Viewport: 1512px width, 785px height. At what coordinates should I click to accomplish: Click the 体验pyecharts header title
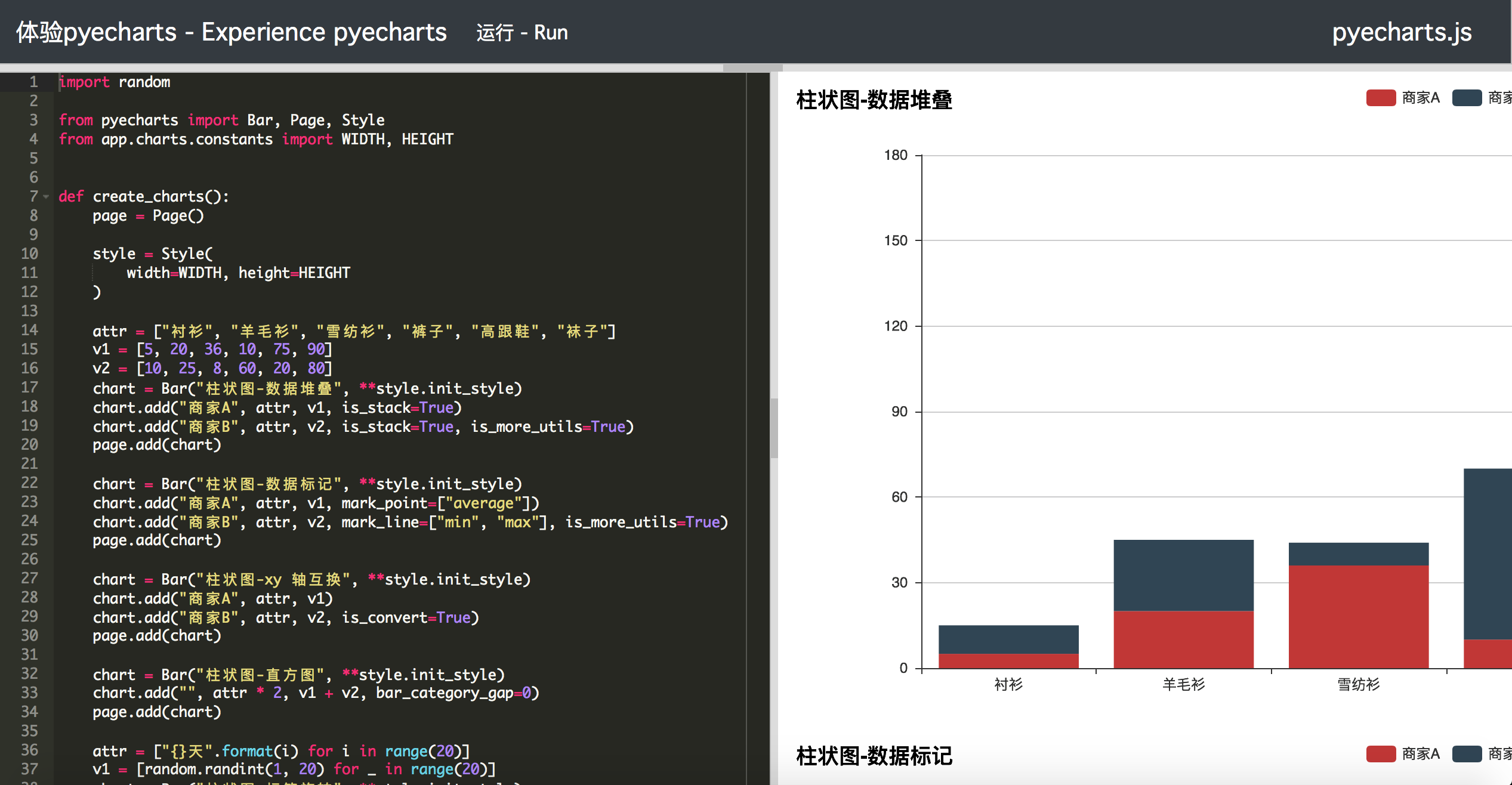pos(232,32)
